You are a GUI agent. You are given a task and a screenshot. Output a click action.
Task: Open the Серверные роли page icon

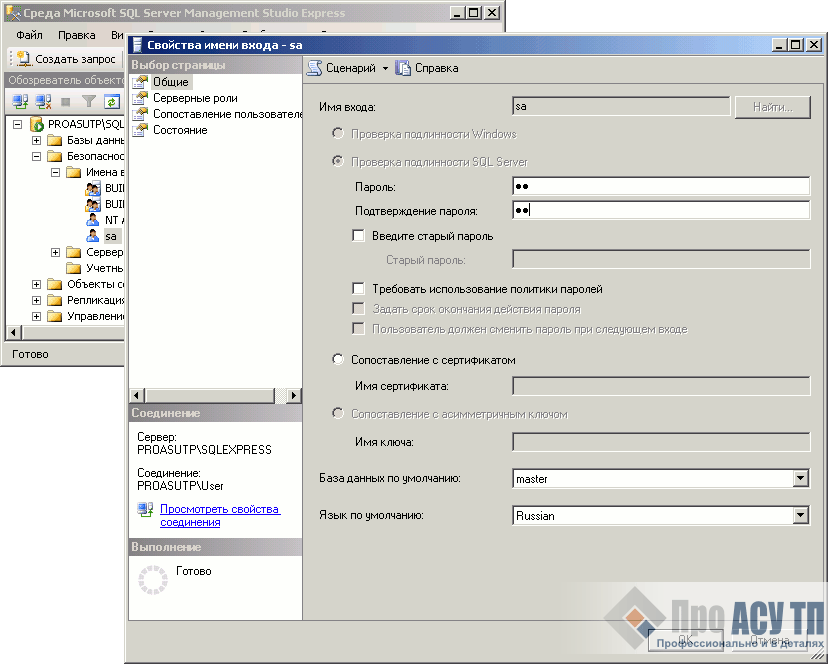tap(140, 98)
